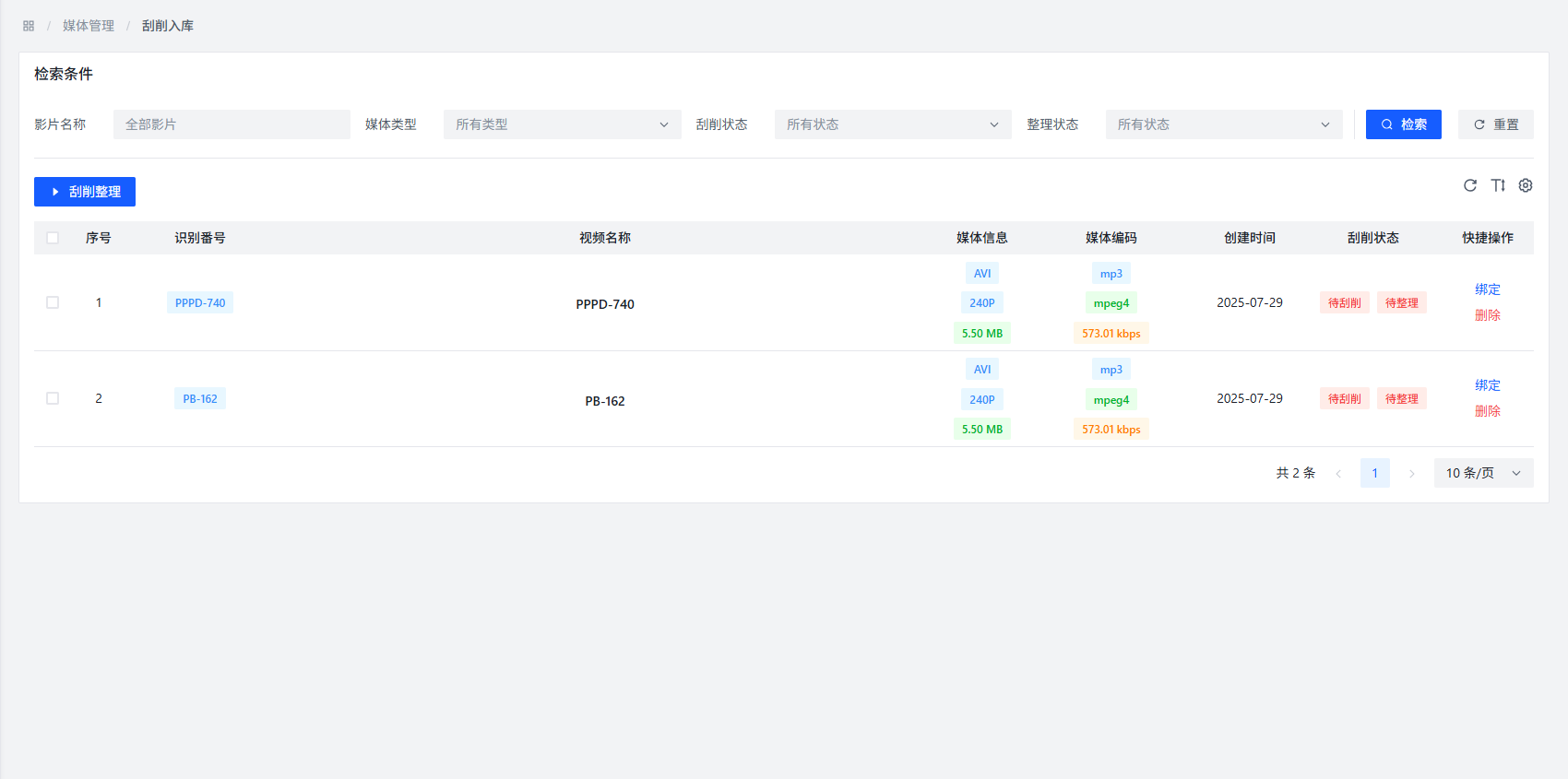Focus the 影片名称 input field
Image resolution: width=1568 pixels, height=779 pixels.
232,124
